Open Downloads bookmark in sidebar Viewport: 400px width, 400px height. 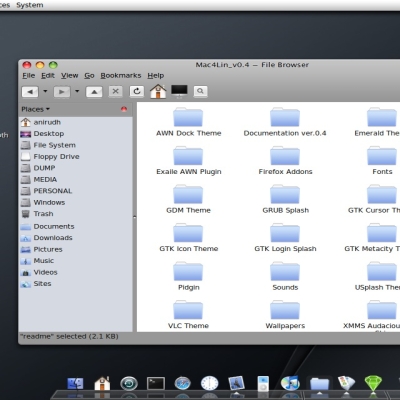[76, 238]
